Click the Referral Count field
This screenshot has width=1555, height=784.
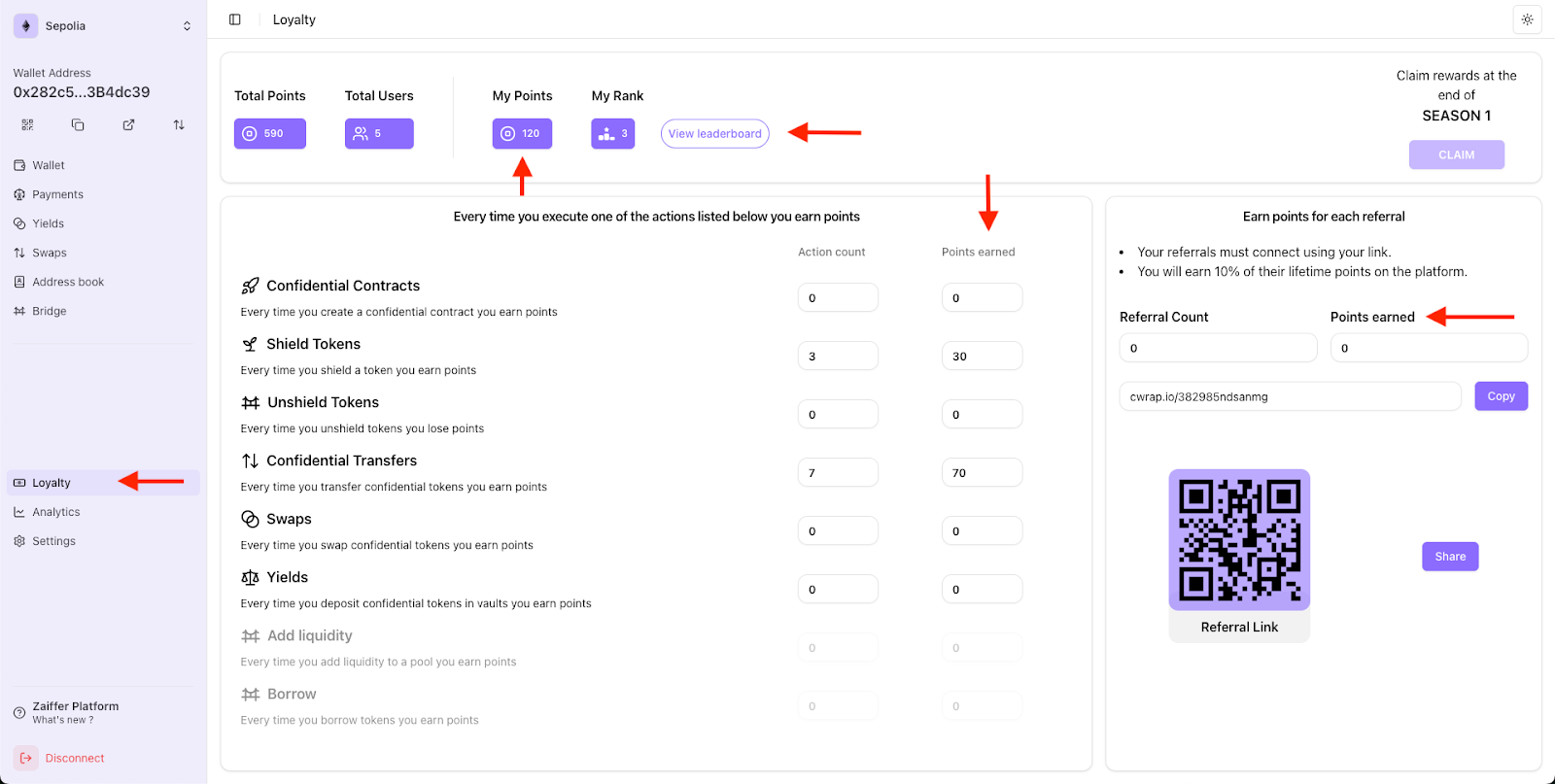click(1218, 348)
